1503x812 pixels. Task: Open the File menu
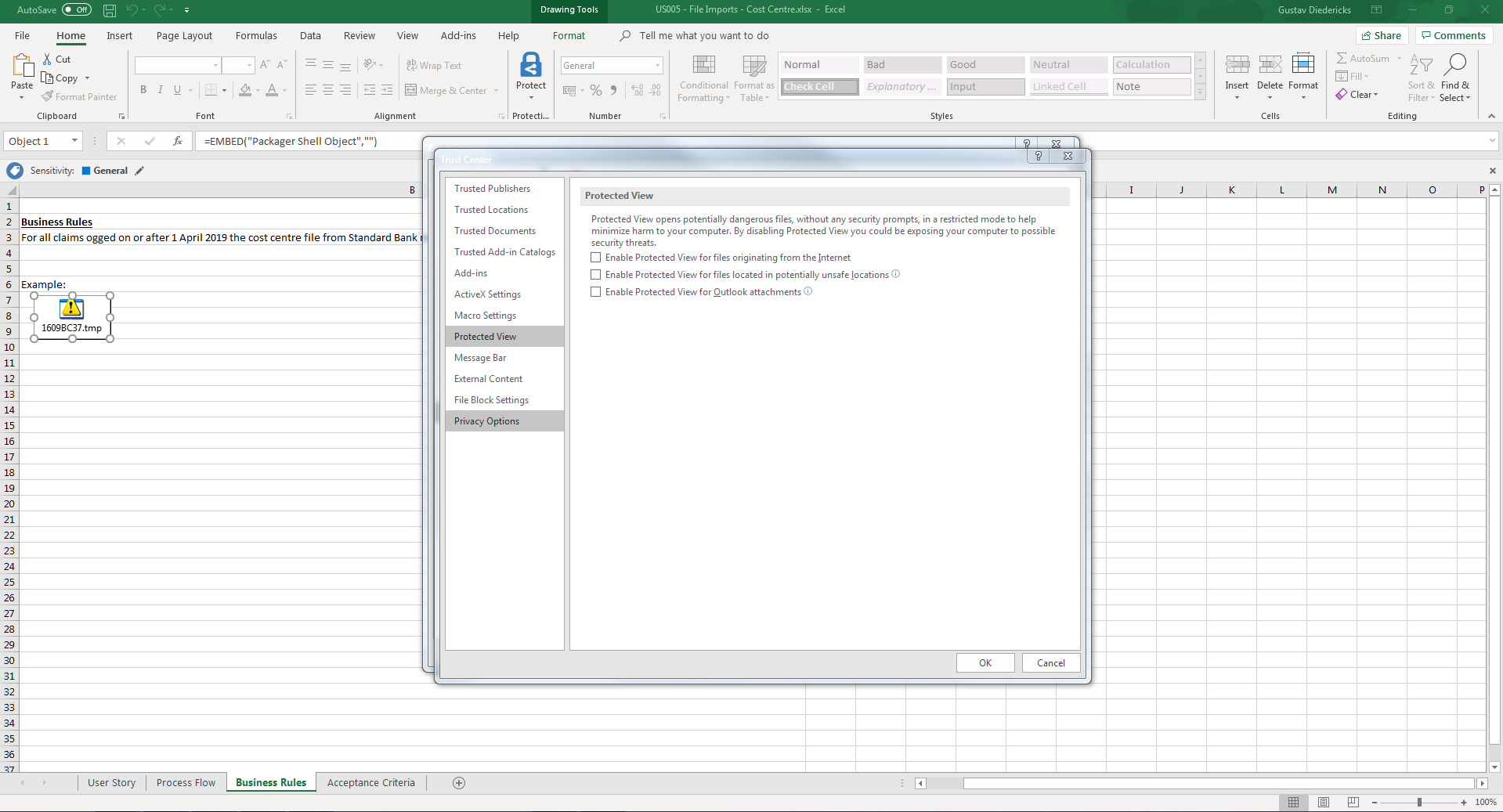22,35
